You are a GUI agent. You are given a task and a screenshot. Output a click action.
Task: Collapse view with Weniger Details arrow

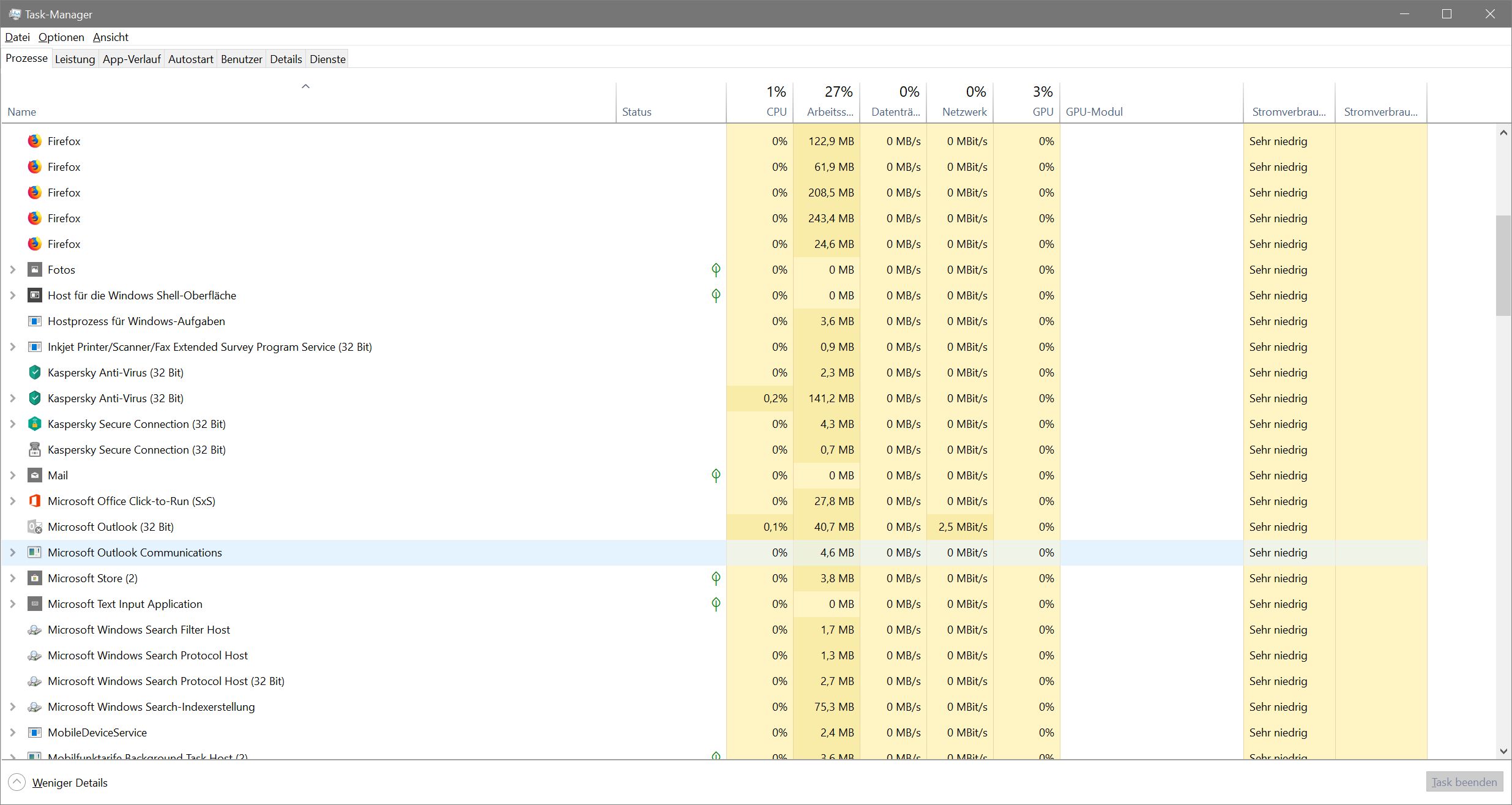click(x=17, y=782)
